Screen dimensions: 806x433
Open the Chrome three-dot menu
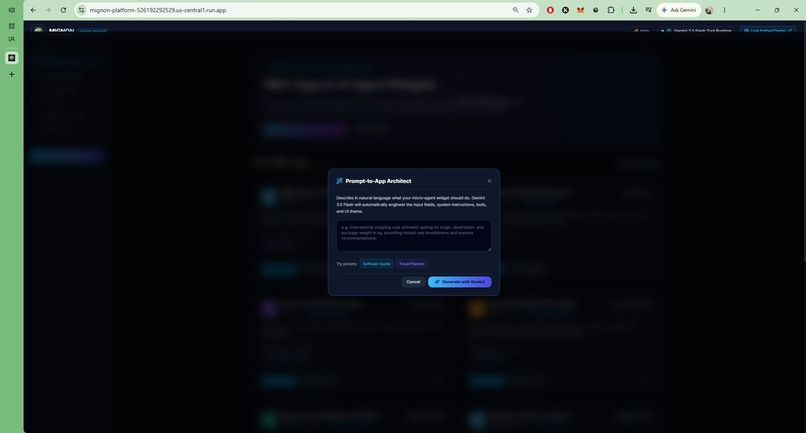coord(724,10)
